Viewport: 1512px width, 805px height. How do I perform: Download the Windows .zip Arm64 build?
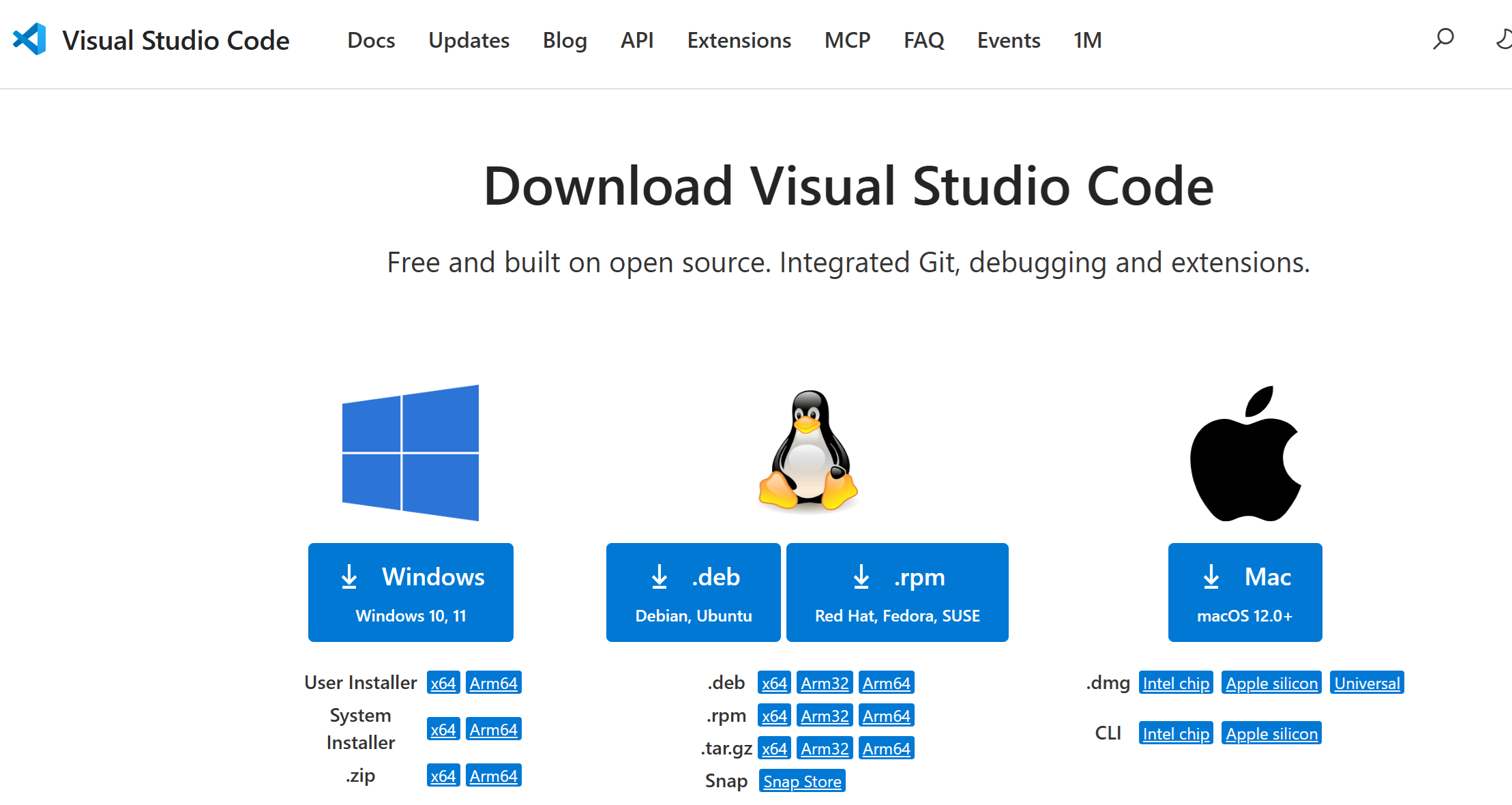[x=494, y=776]
